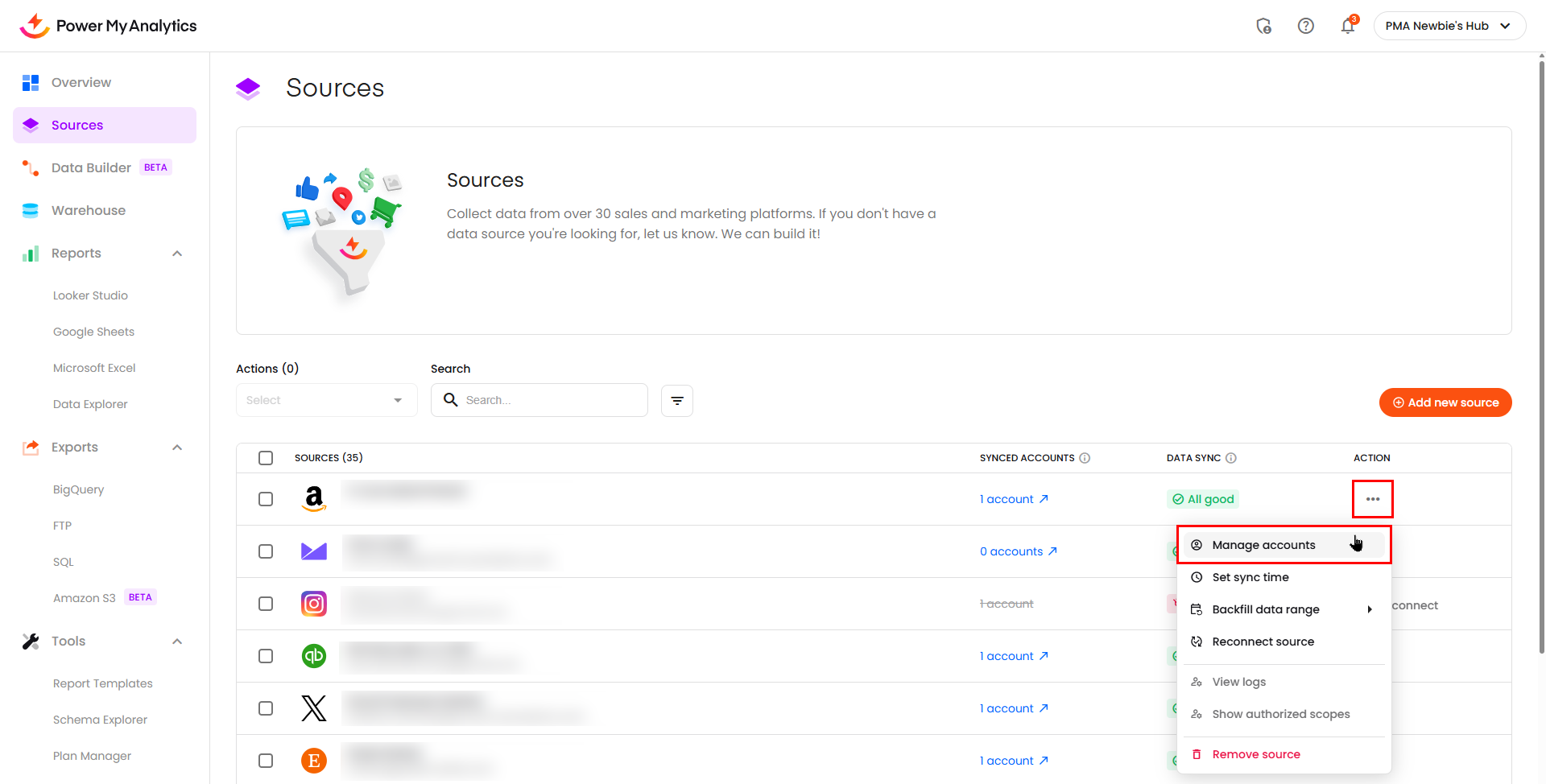Check the select-all sources checkbox
The image size is (1546, 784).
click(x=266, y=458)
